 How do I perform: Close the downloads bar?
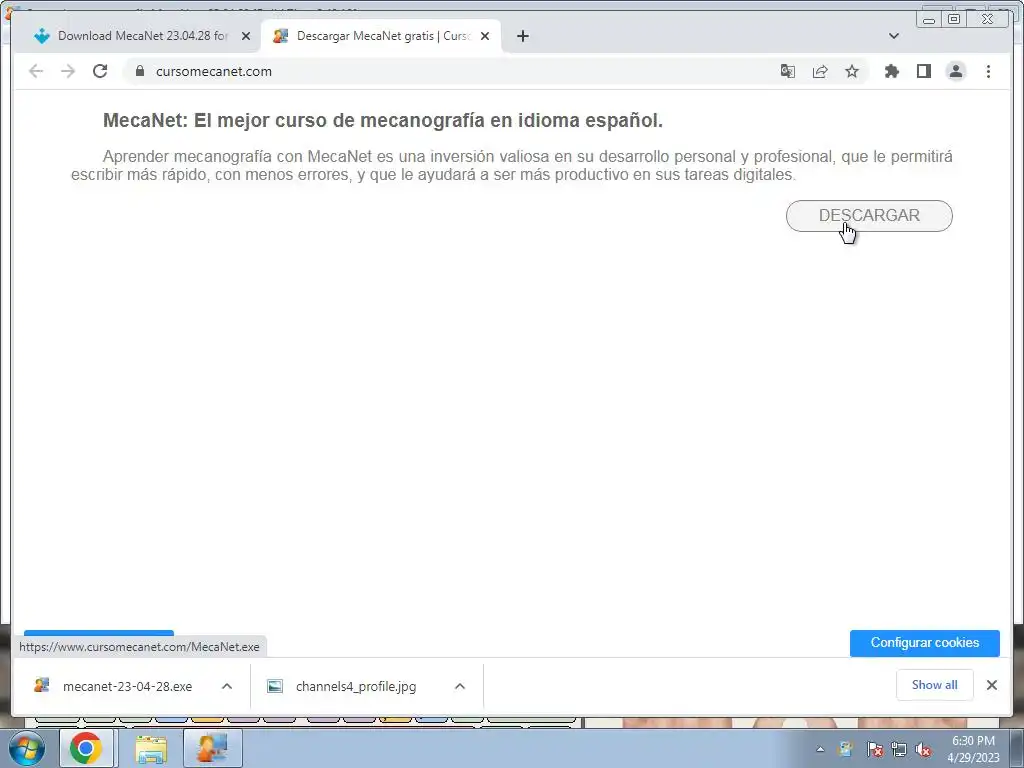991,685
